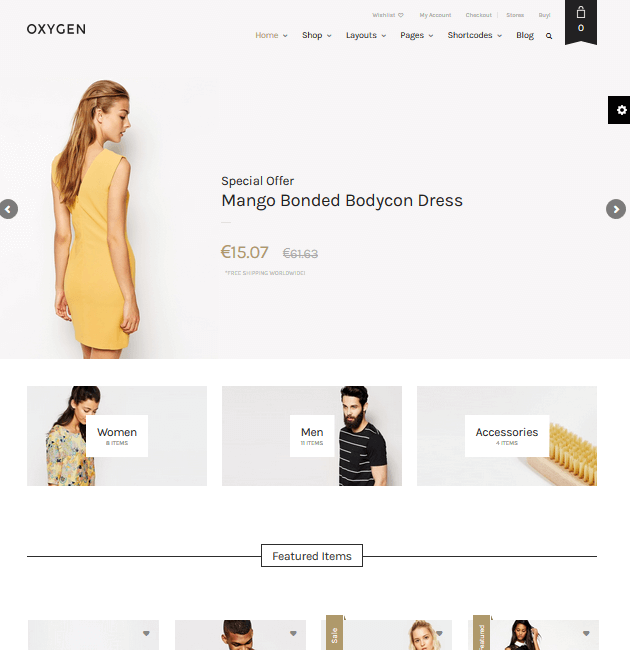Click the crossed-out €61.63 price
Image resolution: width=630 pixels, height=650 pixels.
(x=300, y=253)
